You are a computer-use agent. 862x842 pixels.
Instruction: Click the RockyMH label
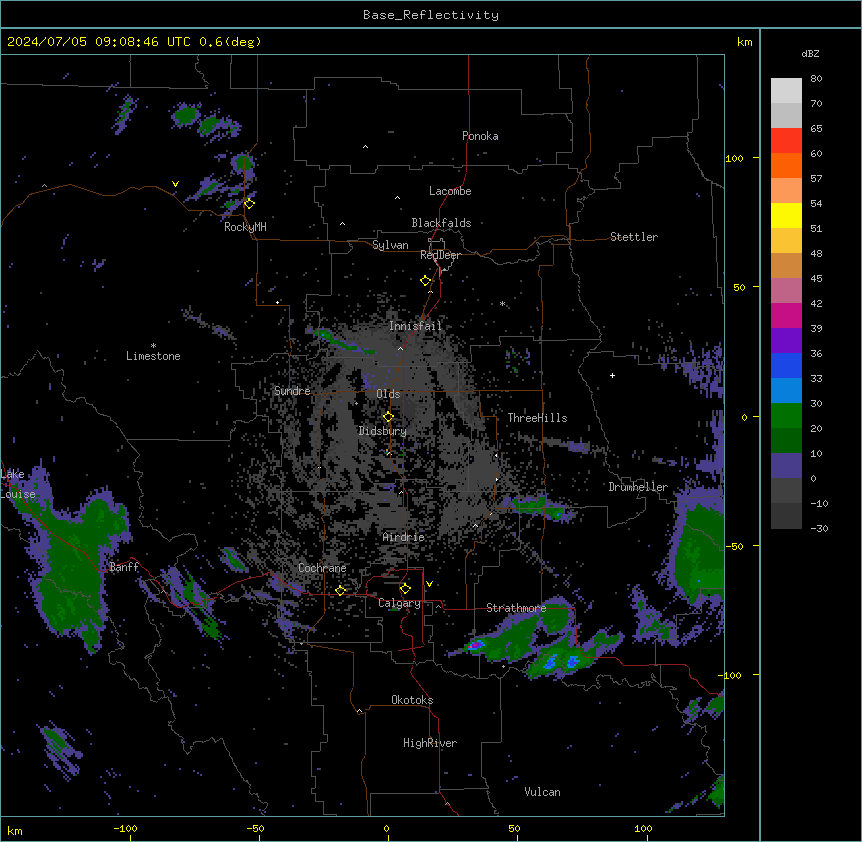[245, 227]
